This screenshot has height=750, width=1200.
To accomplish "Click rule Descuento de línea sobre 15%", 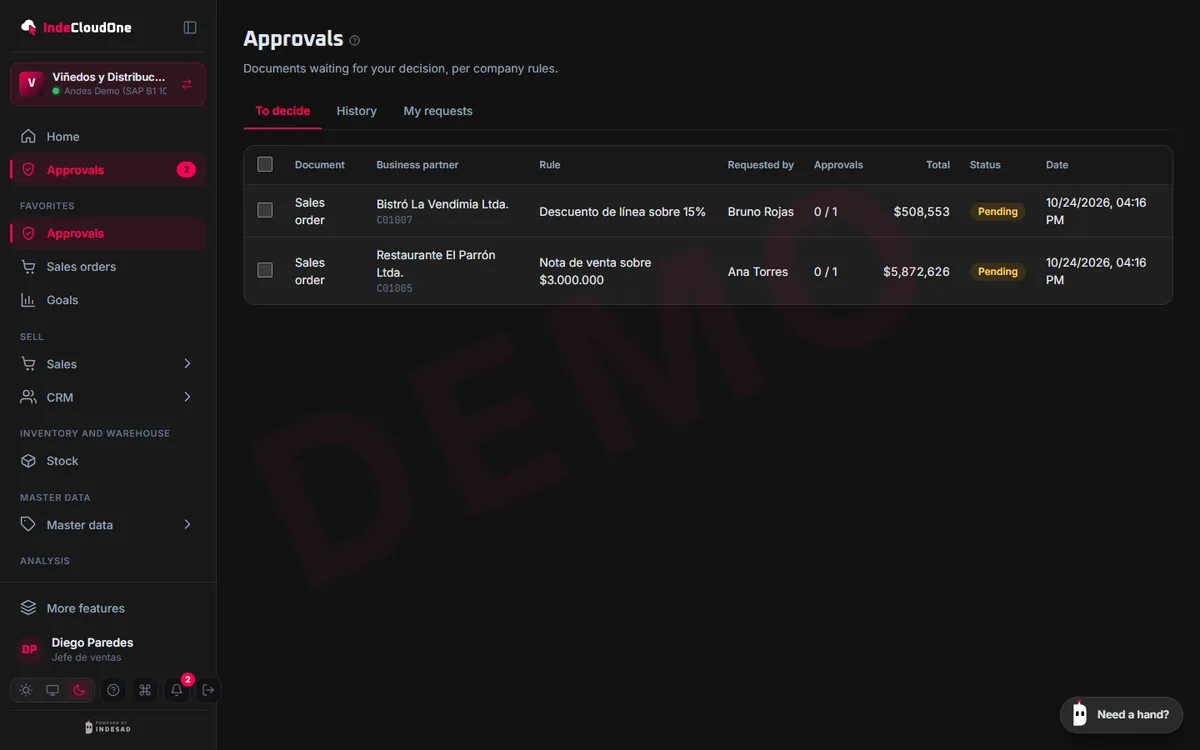I will (622, 212).
